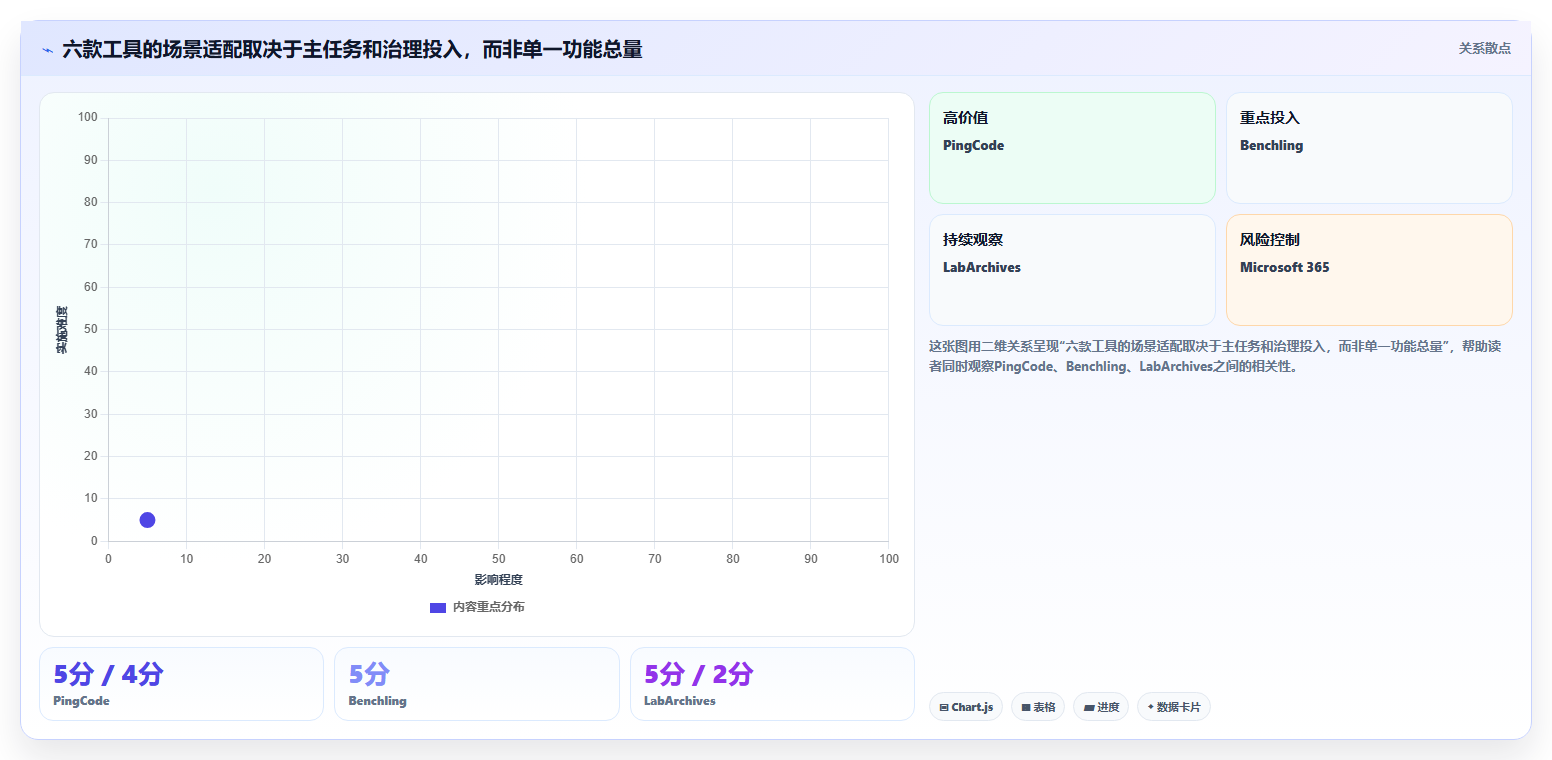Image resolution: width=1552 pixels, height=760 pixels.
Task: Click the Benchling 5分 stat card
Action: pyautogui.click(x=477, y=684)
